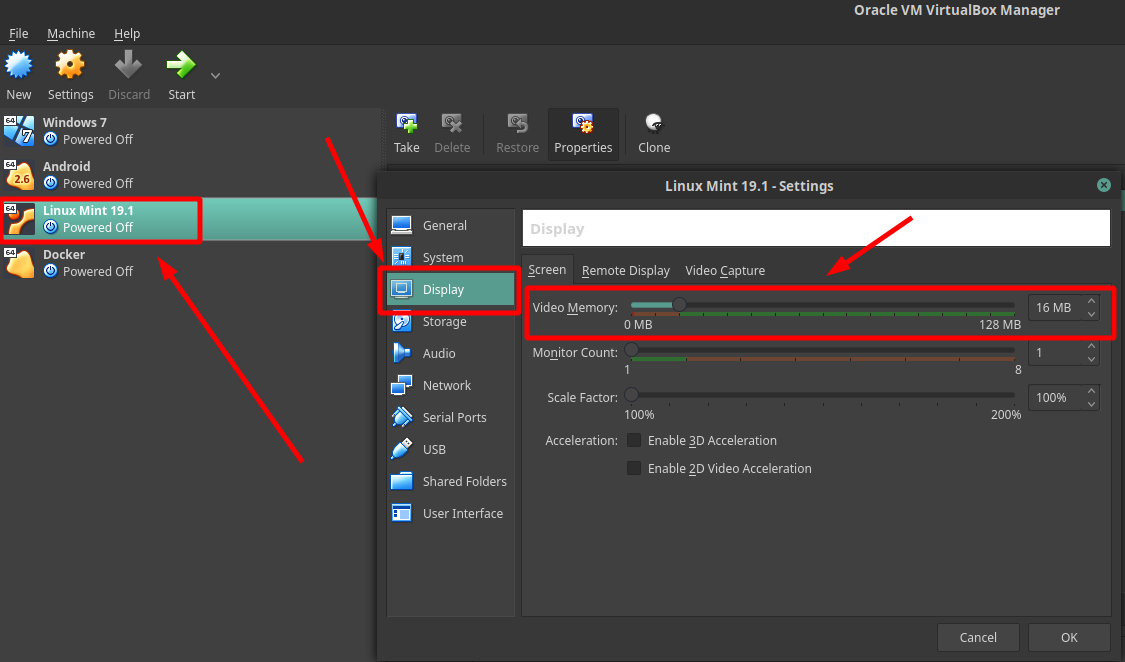Switch to the Video Capture tab

click(725, 270)
